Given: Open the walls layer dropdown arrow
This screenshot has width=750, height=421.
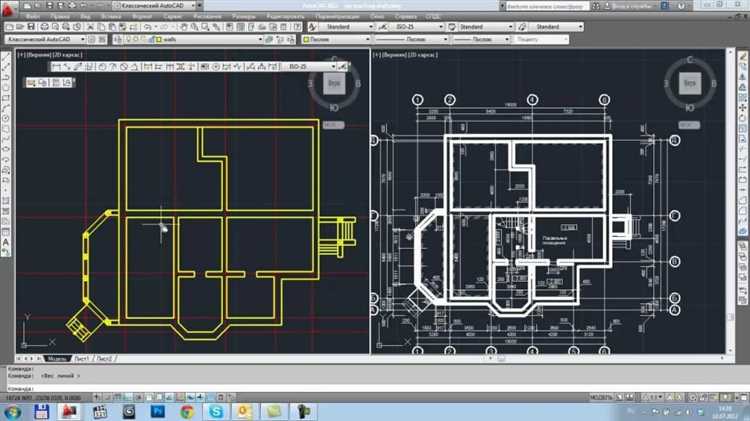Looking at the screenshot, I should click(x=260, y=40).
